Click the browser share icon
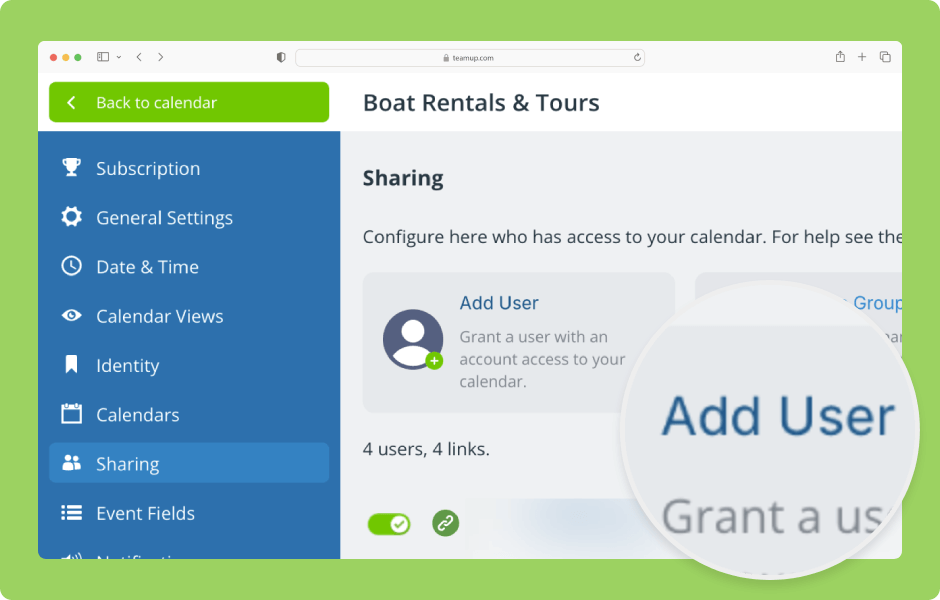 pyautogui.click(x=840, y=57)
